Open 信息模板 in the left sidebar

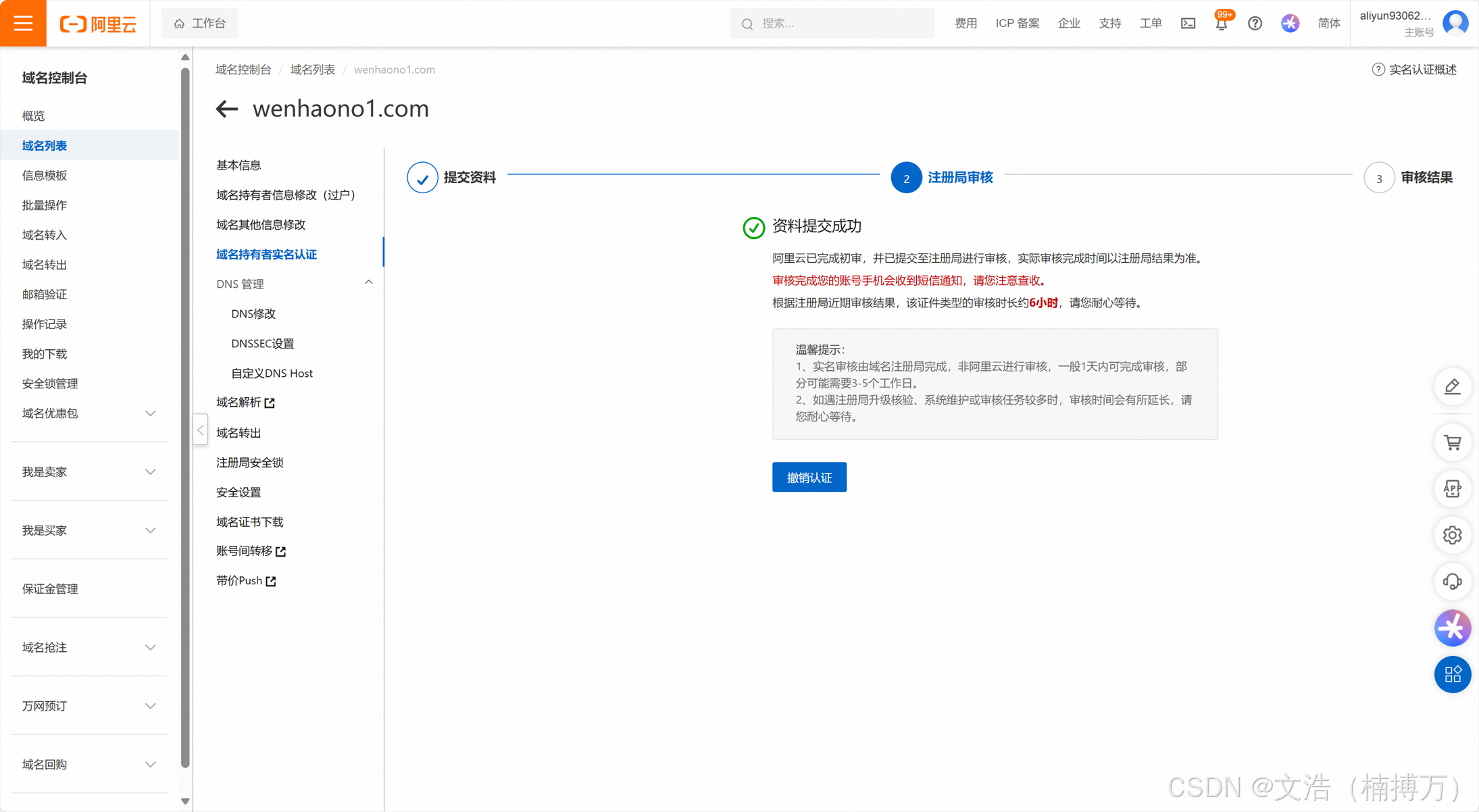click(x=45, y=176)
